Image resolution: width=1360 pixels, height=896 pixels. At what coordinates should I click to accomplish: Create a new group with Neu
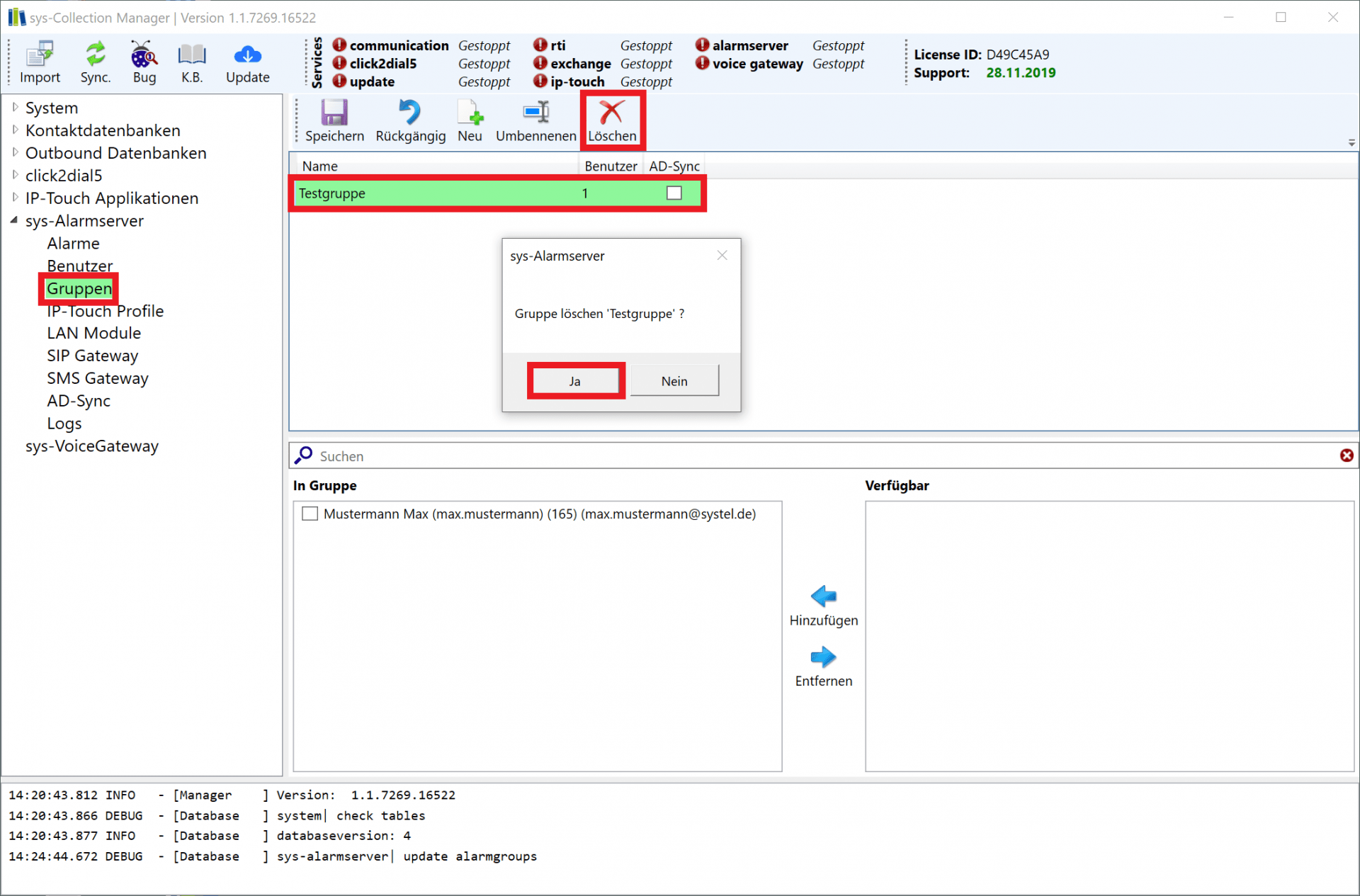470,113
